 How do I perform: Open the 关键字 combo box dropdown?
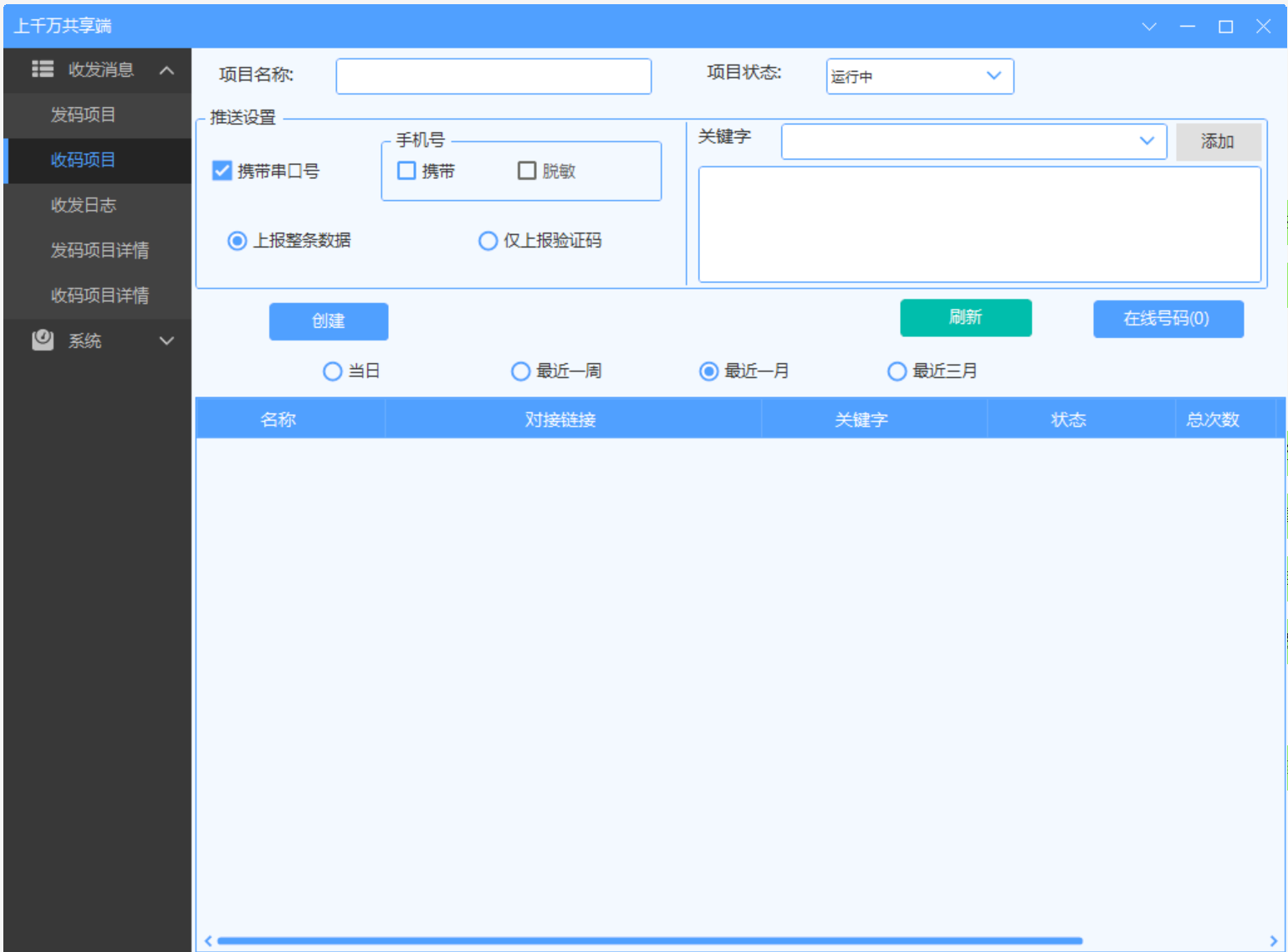coord(1147,141)
